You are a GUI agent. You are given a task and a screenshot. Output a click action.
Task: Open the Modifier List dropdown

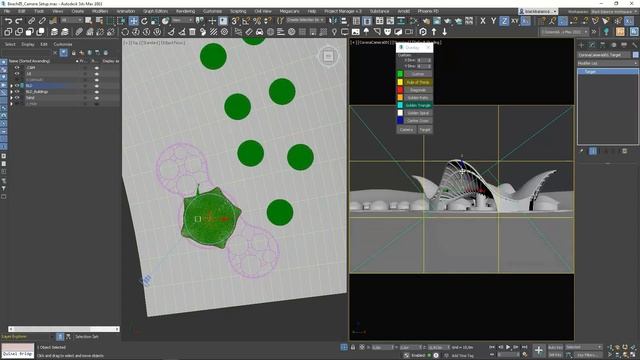607,63
